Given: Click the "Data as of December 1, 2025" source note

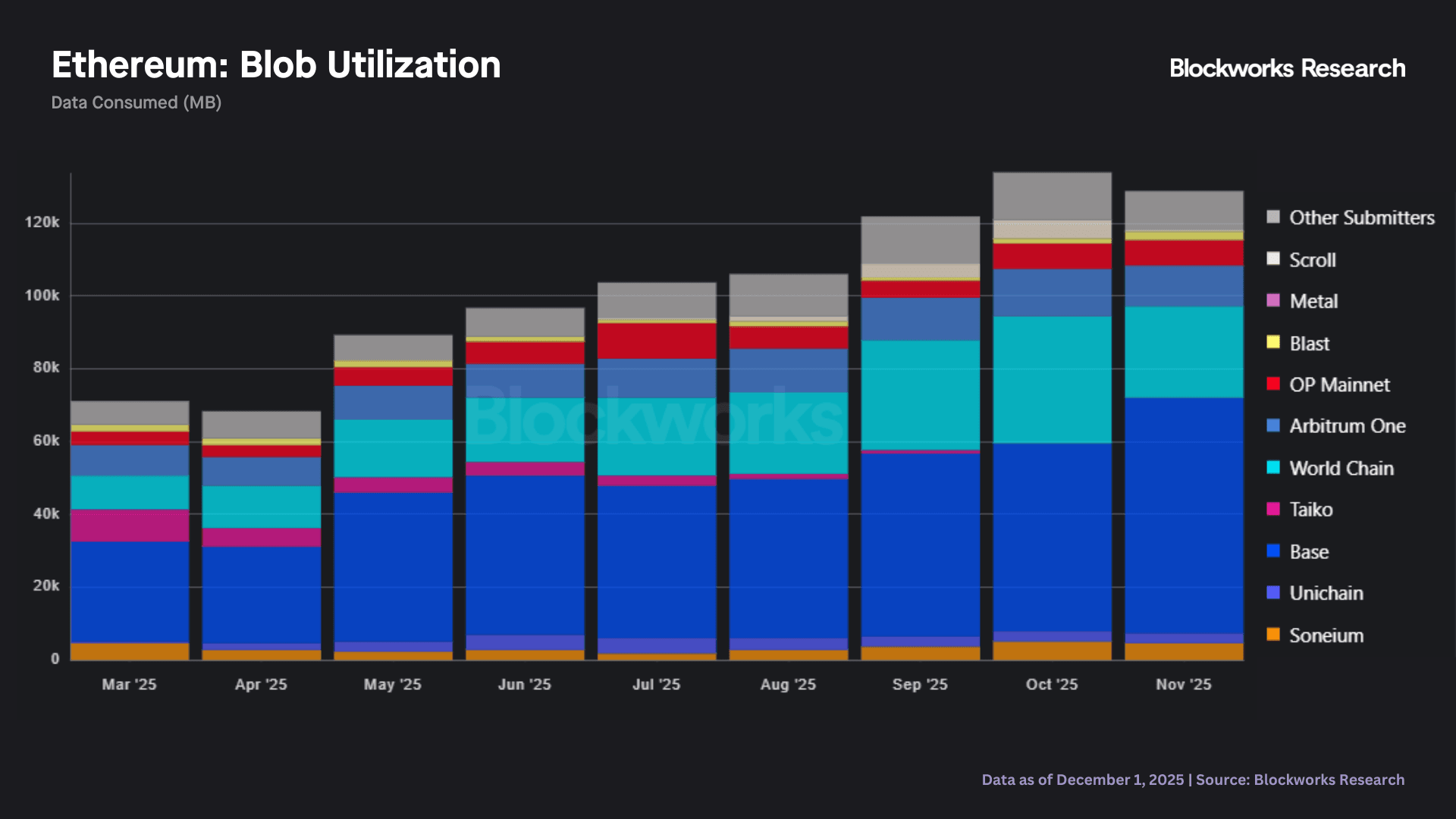Looking at the screenshot, I should (x=1083, y=780).
